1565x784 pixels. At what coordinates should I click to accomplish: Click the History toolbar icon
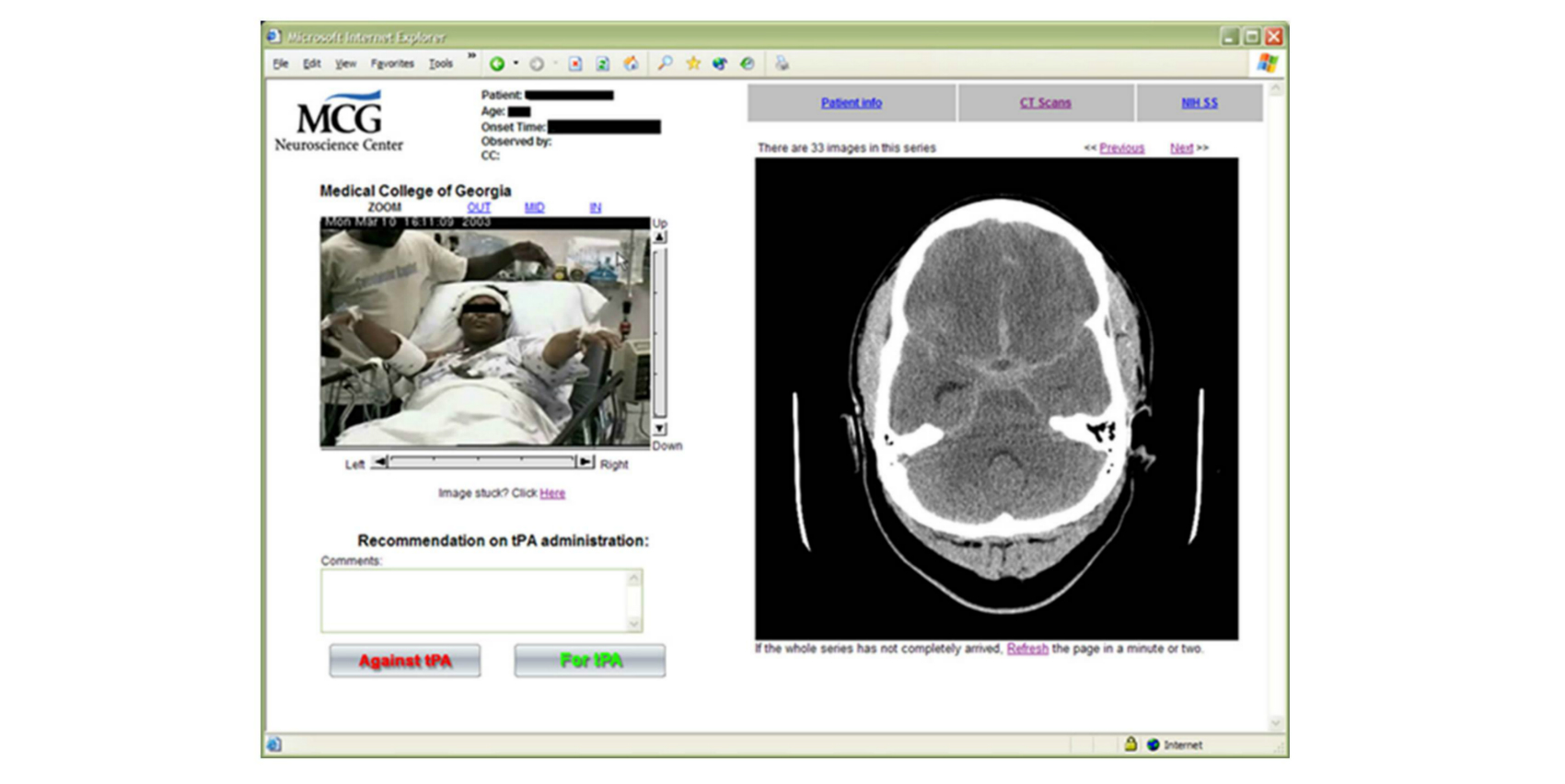pos(748,63)
